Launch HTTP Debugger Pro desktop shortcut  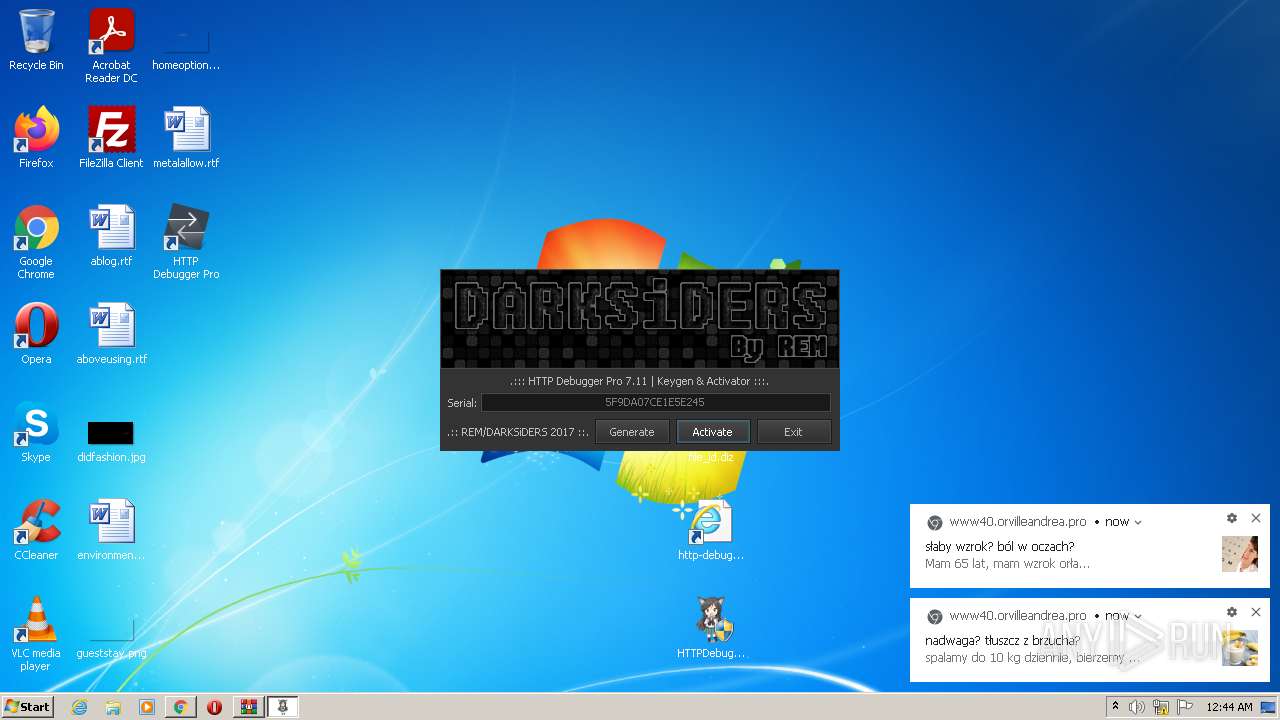point(186,242)
